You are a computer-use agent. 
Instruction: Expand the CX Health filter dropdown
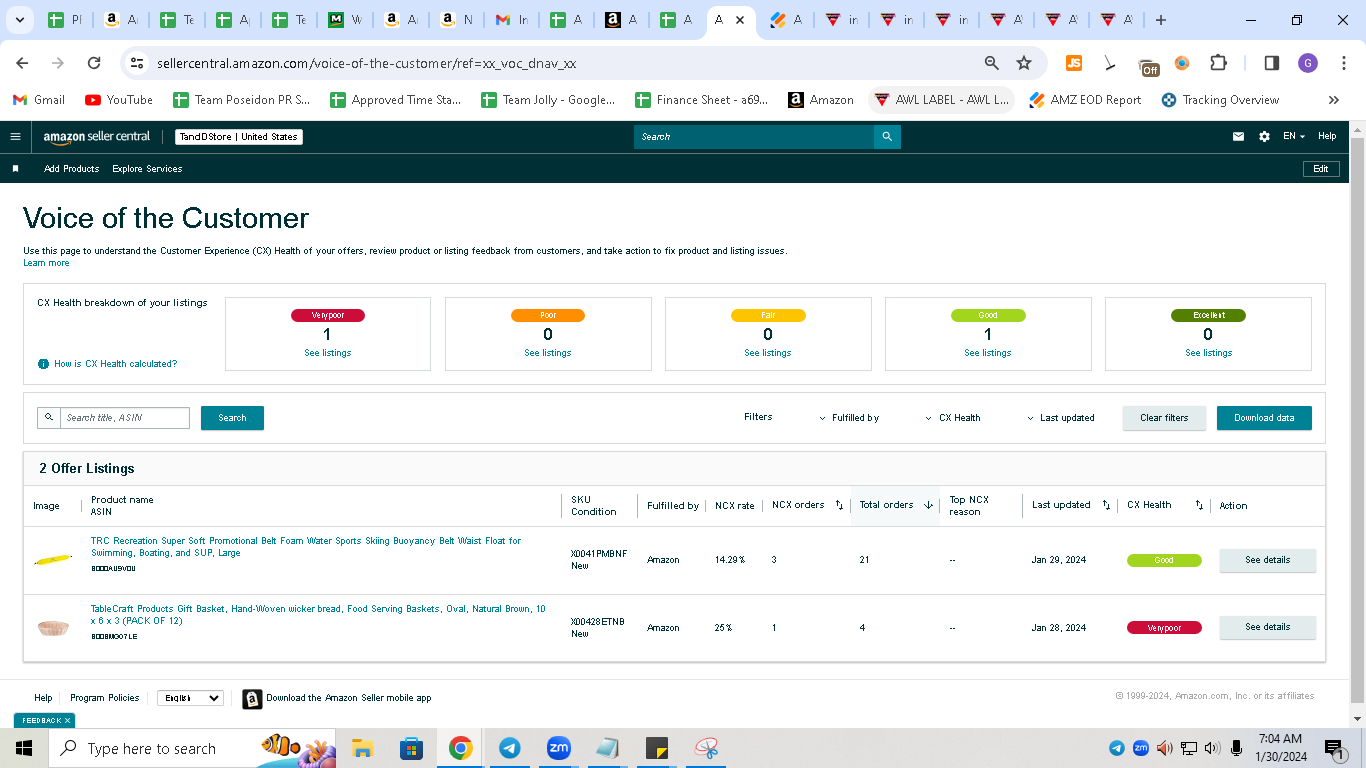pos(953,418)
